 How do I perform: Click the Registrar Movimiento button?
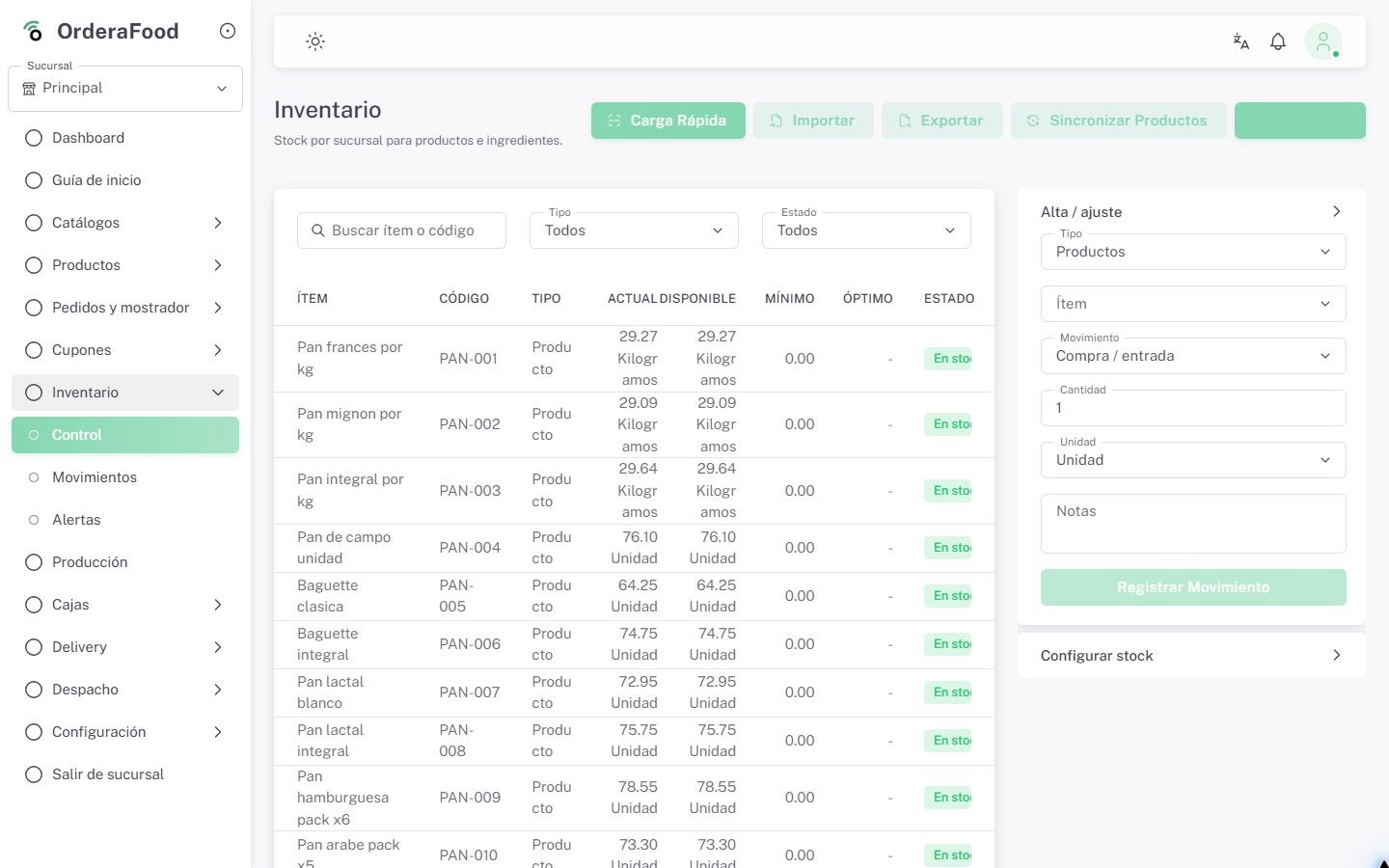point(1193,587)
